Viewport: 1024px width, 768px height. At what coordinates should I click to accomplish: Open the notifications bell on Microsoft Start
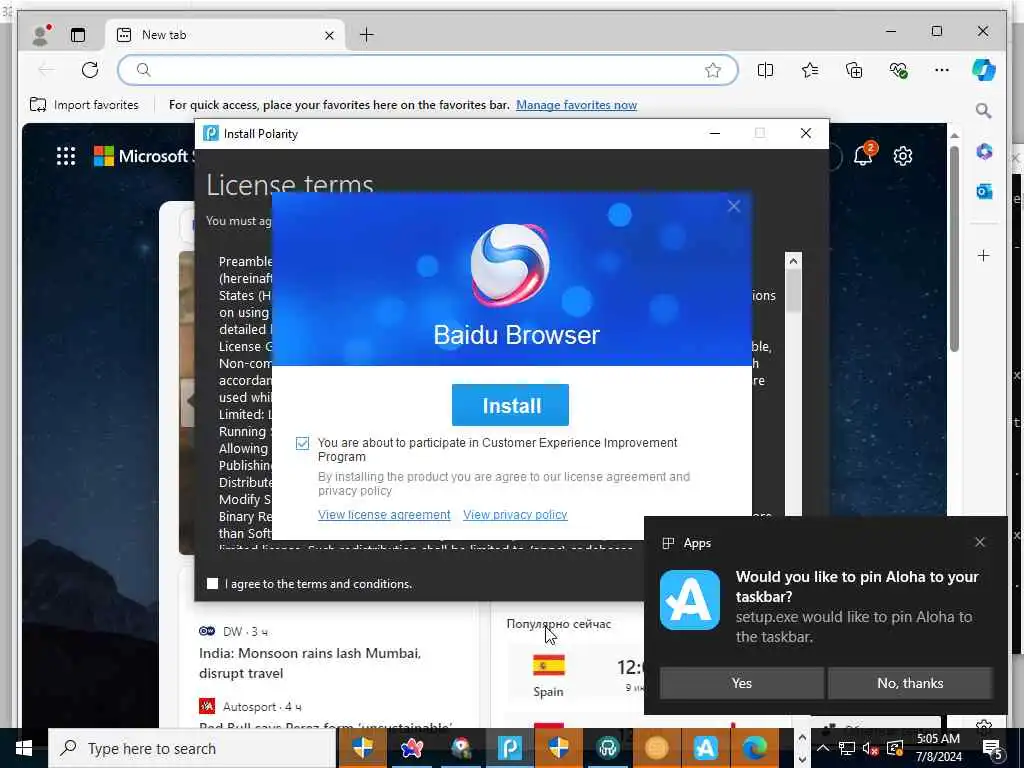pyautogui.click(x=864, y=155)
